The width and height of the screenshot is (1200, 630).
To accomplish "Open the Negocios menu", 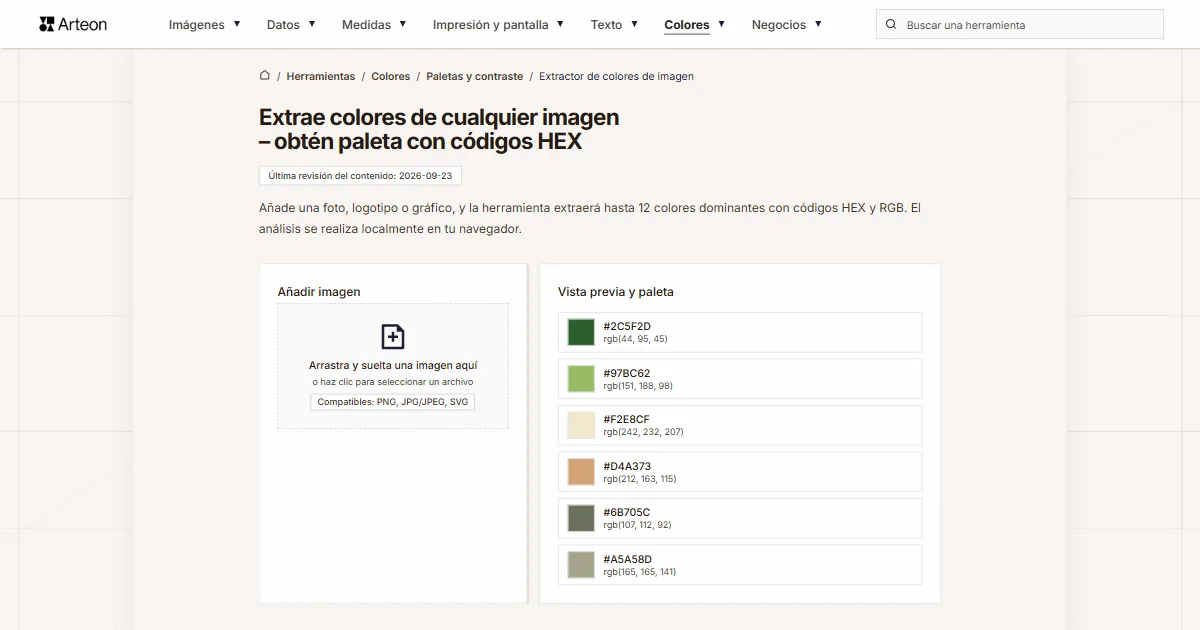I will tap(779, 24).
